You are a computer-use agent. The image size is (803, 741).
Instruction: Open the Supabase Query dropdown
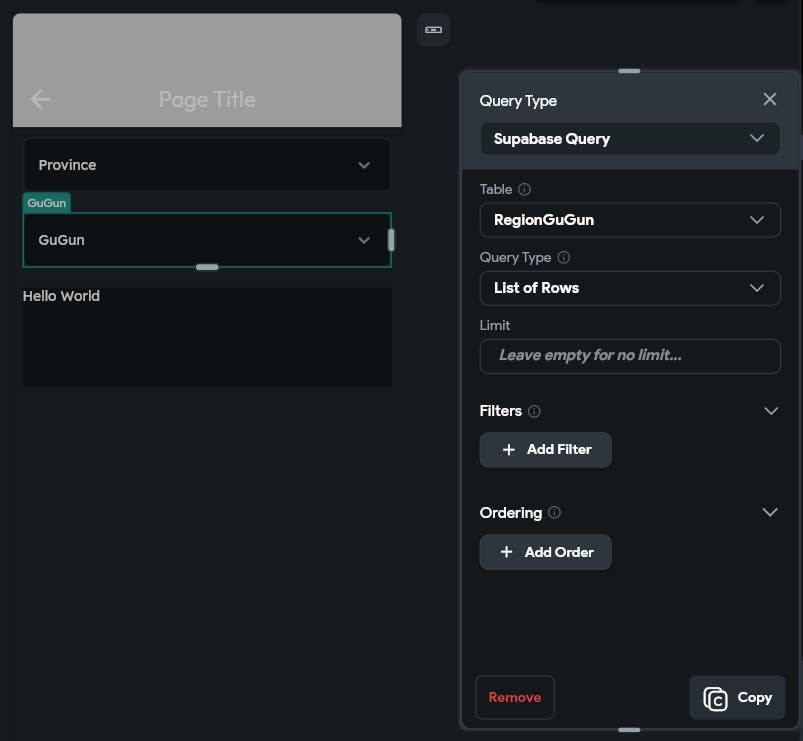tap(630, 139)
